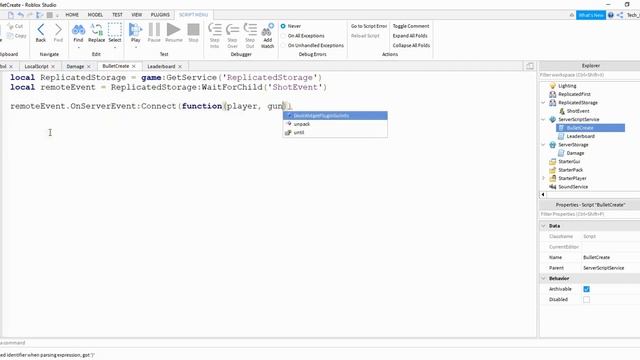
Task: Choose until from autocomplete list
Action: point(335,133)
